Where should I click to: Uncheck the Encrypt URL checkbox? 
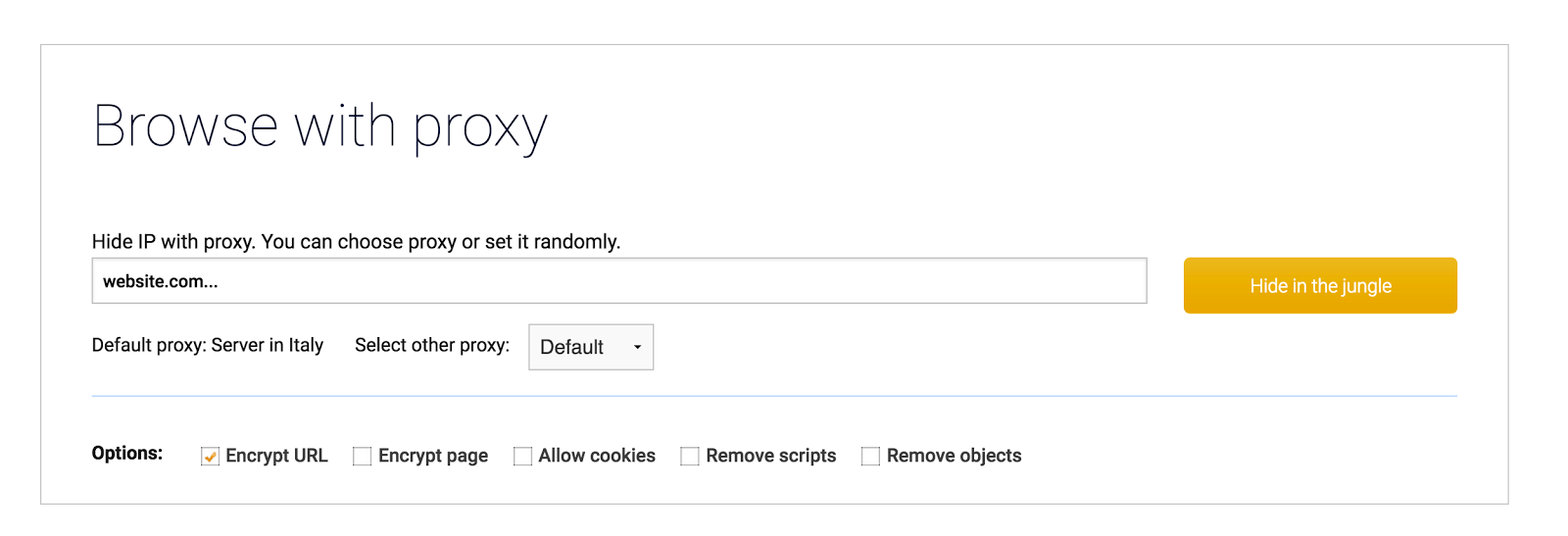(x=210, y=457)
